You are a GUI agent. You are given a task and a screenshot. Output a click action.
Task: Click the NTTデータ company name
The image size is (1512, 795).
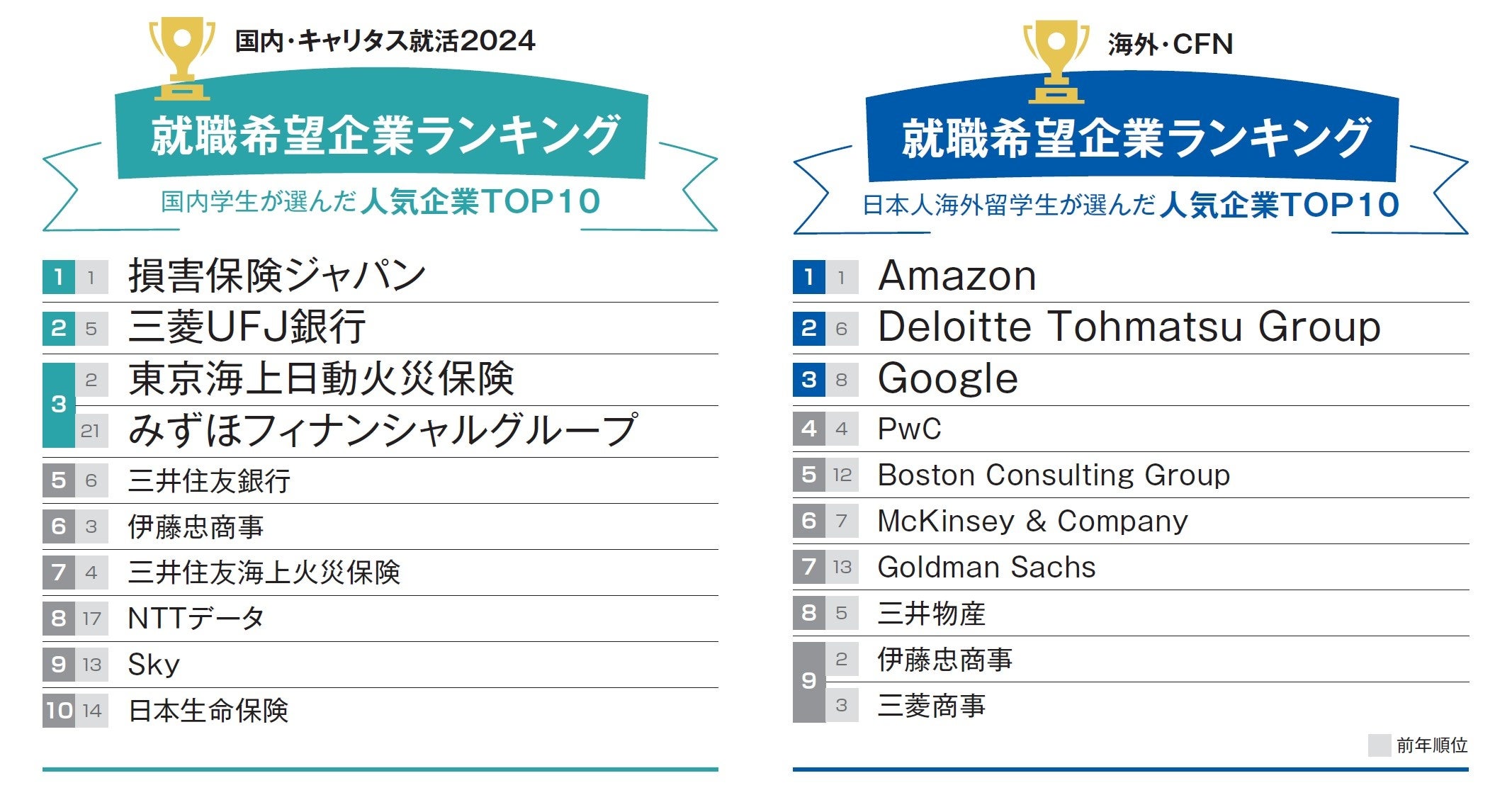point(196,619)
